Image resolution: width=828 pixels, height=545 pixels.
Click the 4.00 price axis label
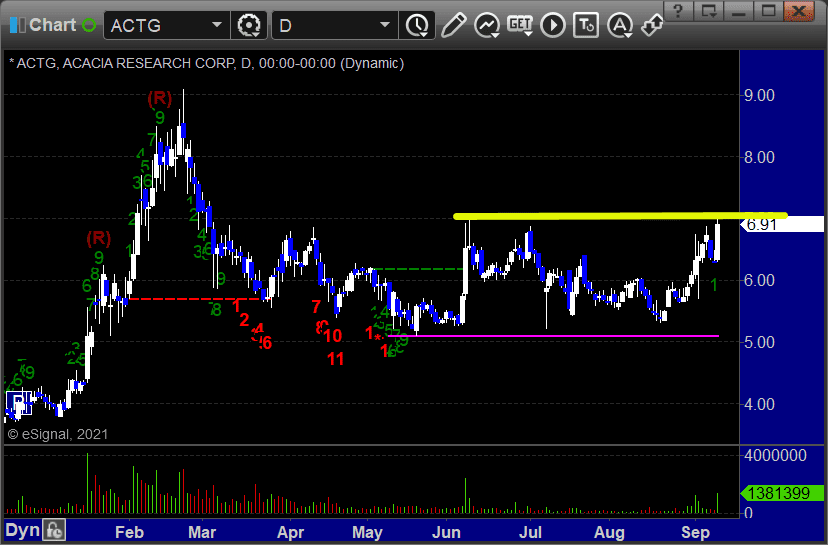click(759, 404)
